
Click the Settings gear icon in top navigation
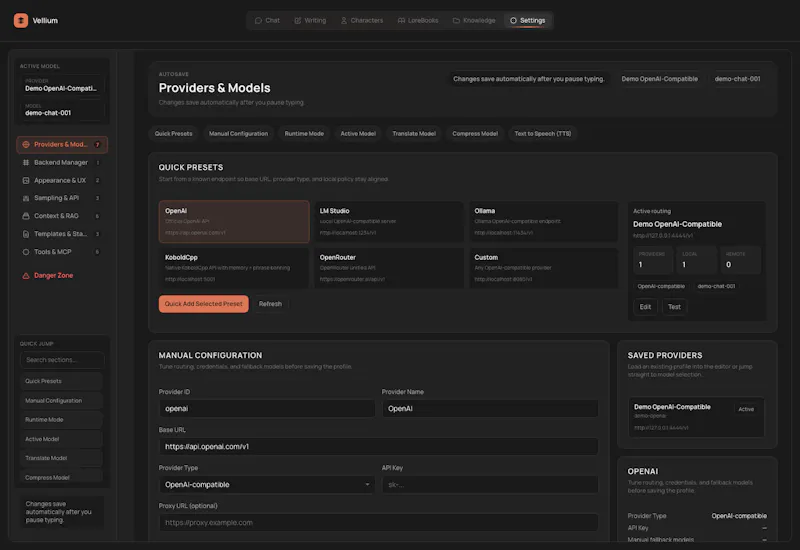(513, 20)
